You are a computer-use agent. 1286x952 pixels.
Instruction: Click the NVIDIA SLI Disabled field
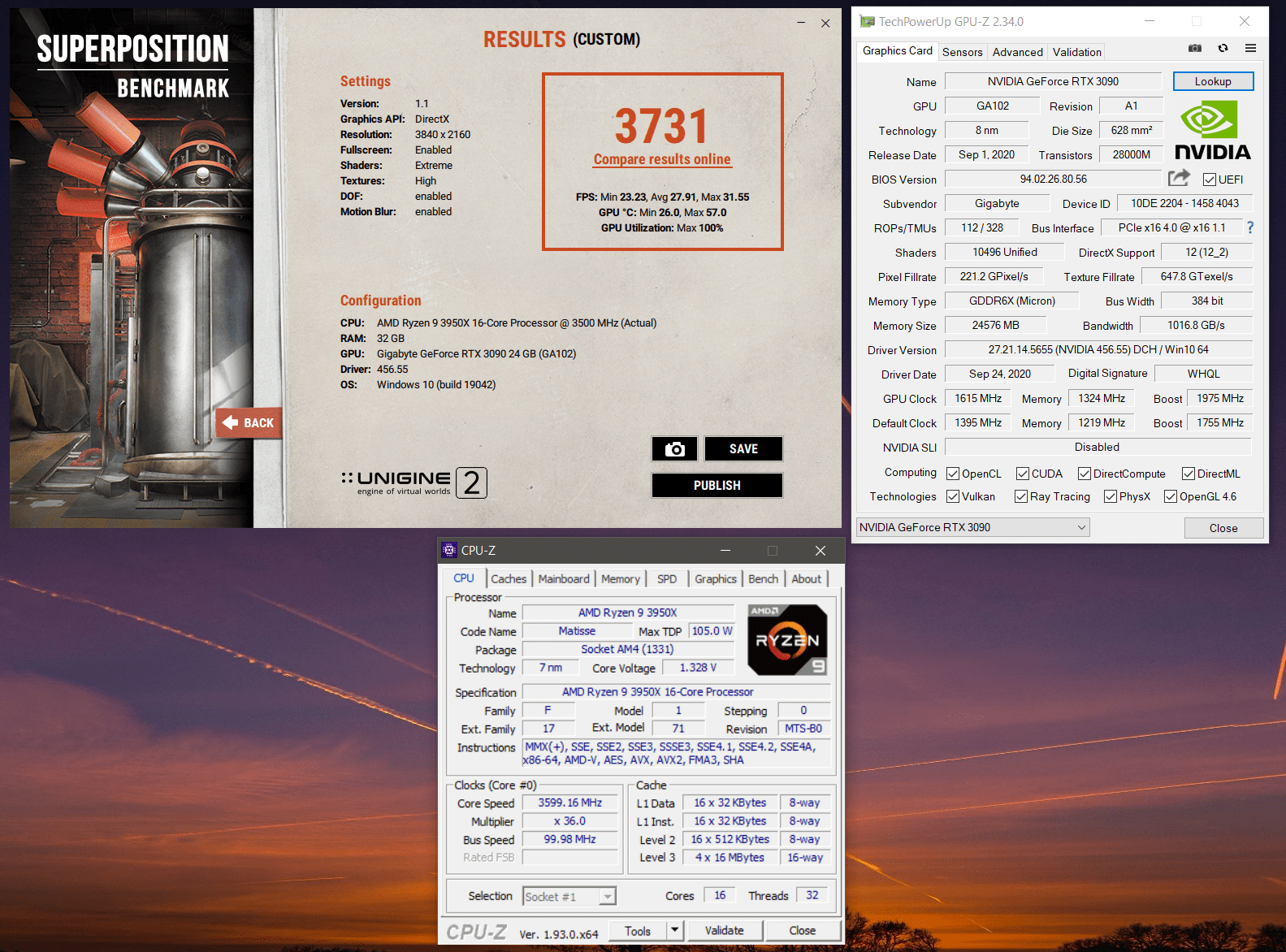pos(1098,447)
